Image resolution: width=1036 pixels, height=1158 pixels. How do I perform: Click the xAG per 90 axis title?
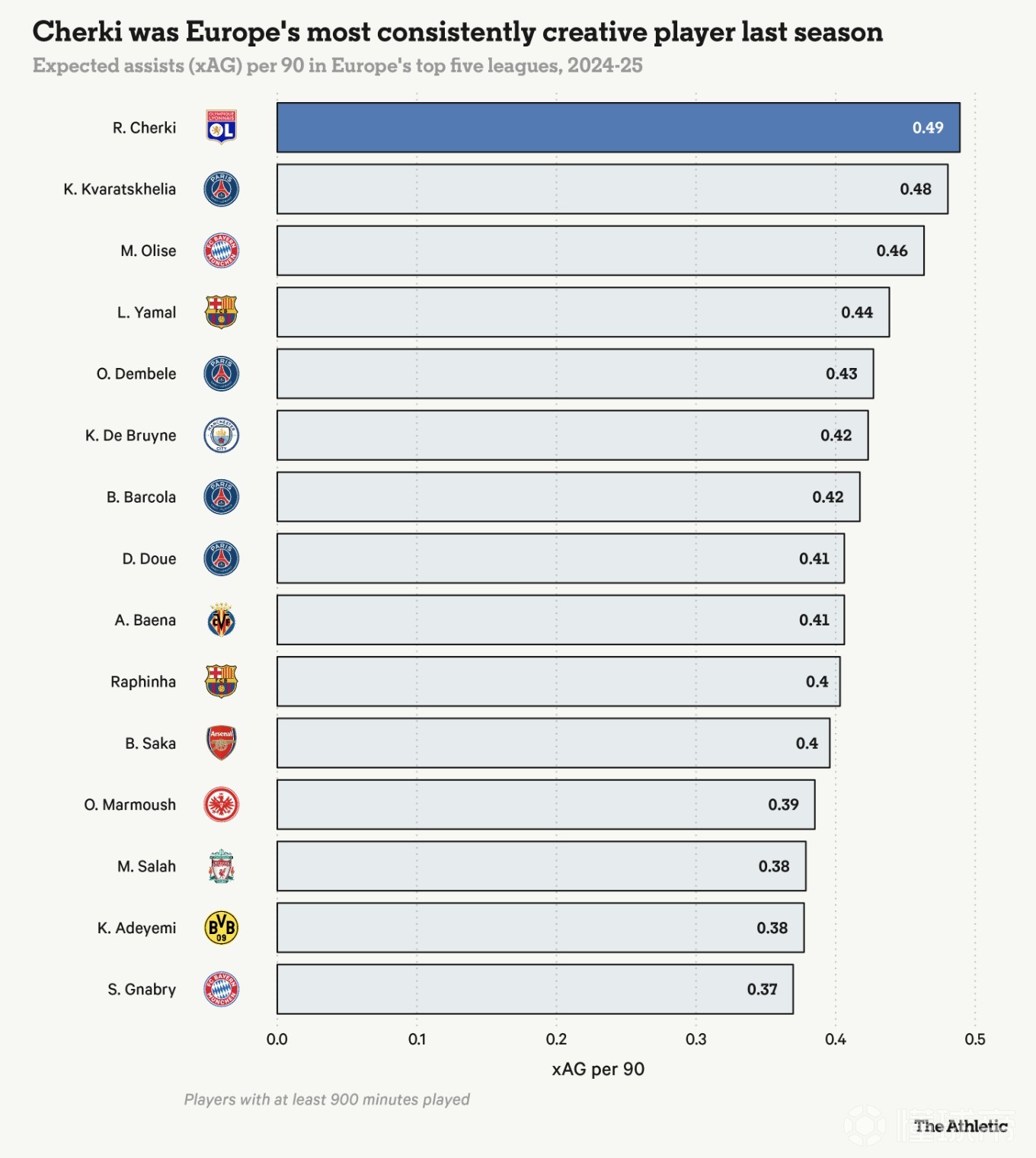[x=598, y=1069]
